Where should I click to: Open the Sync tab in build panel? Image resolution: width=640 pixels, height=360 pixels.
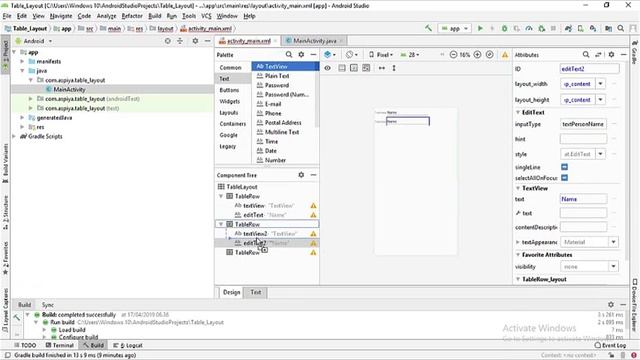[x=48, y=305]
